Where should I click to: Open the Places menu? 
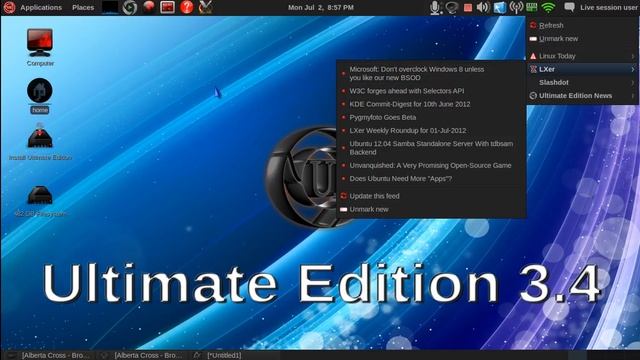(x=83, y=7)
